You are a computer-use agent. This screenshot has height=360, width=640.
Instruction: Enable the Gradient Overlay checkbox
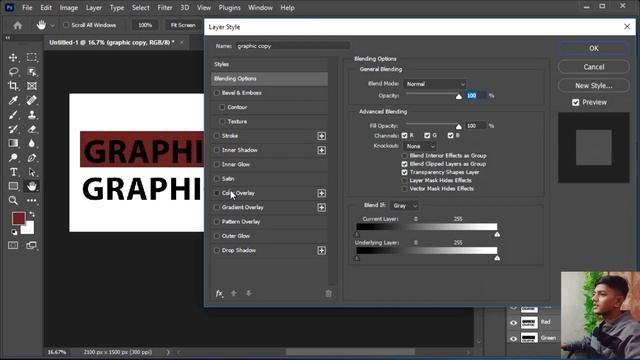(217, 207)
